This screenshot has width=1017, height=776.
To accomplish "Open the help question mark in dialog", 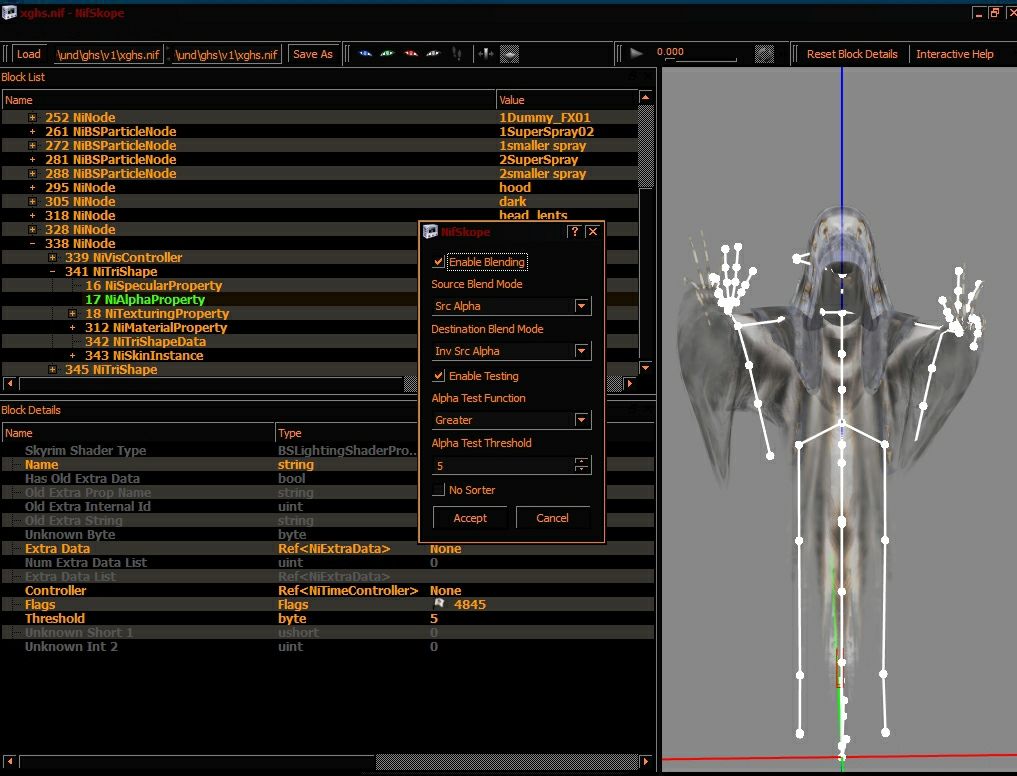I will pyautogui.click(x=574, y=231).
